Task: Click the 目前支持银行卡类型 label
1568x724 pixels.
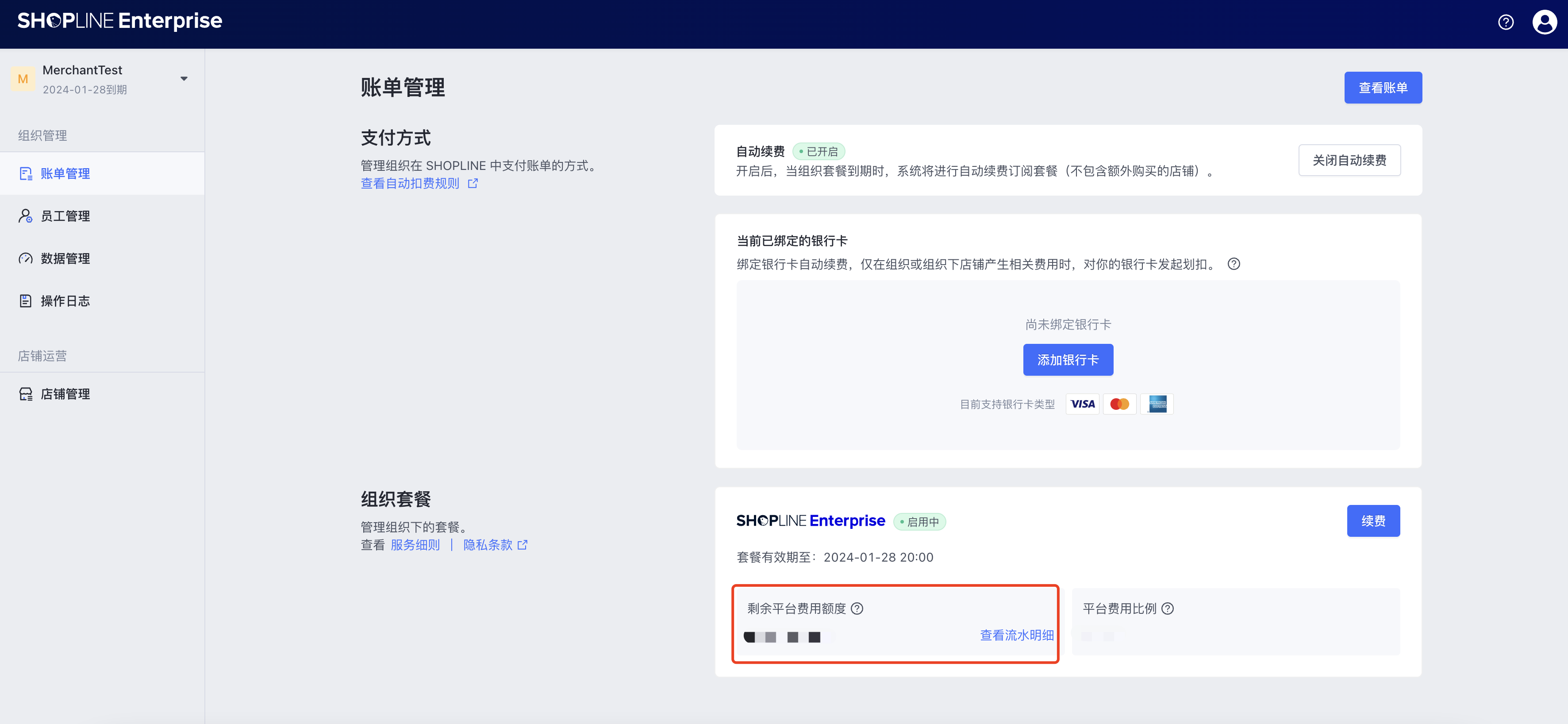Action: [1007, 404]
